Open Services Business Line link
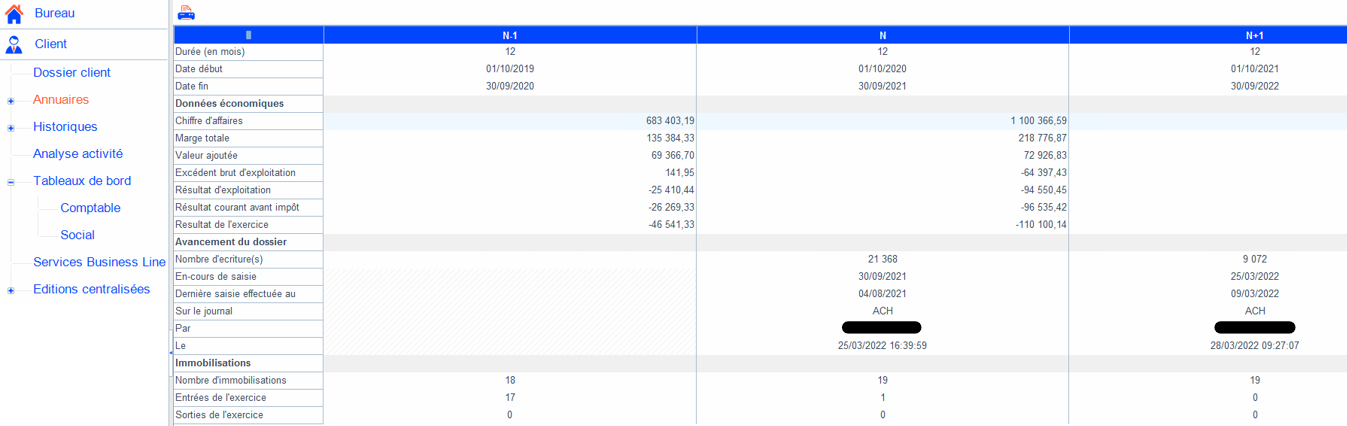1347x426 pixels. click(99, 262)
